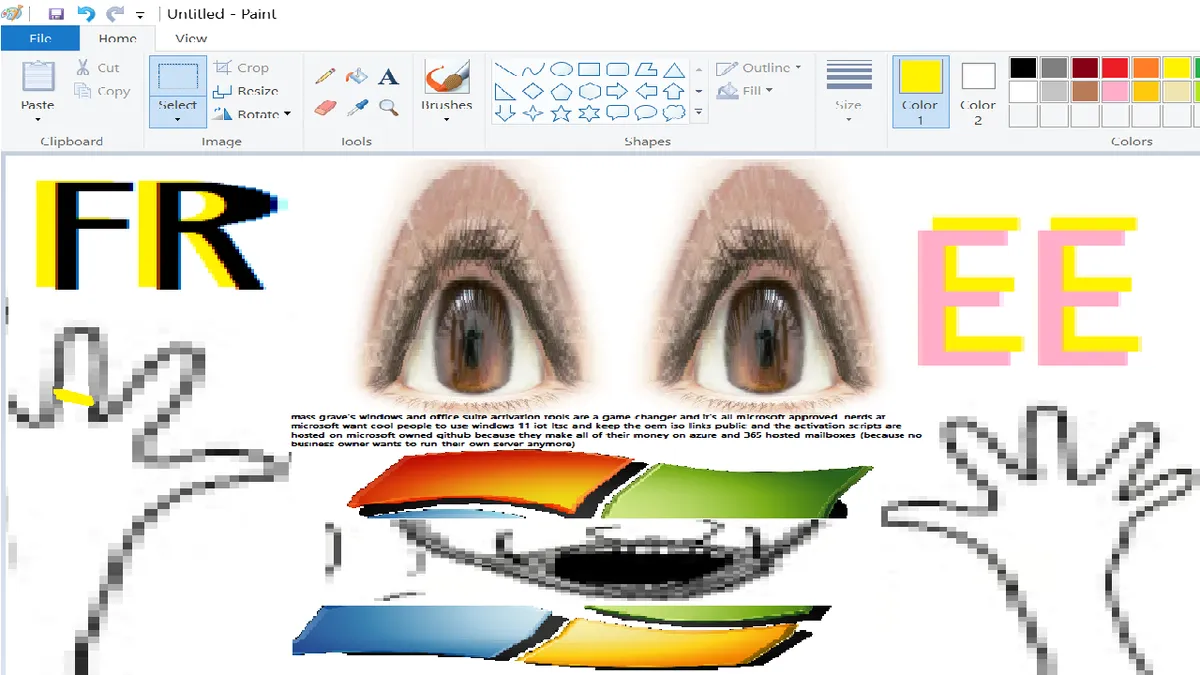This screenshot has width=1200, height=675.
Task: Activate the Color 2 button
Action: [978, 91]
